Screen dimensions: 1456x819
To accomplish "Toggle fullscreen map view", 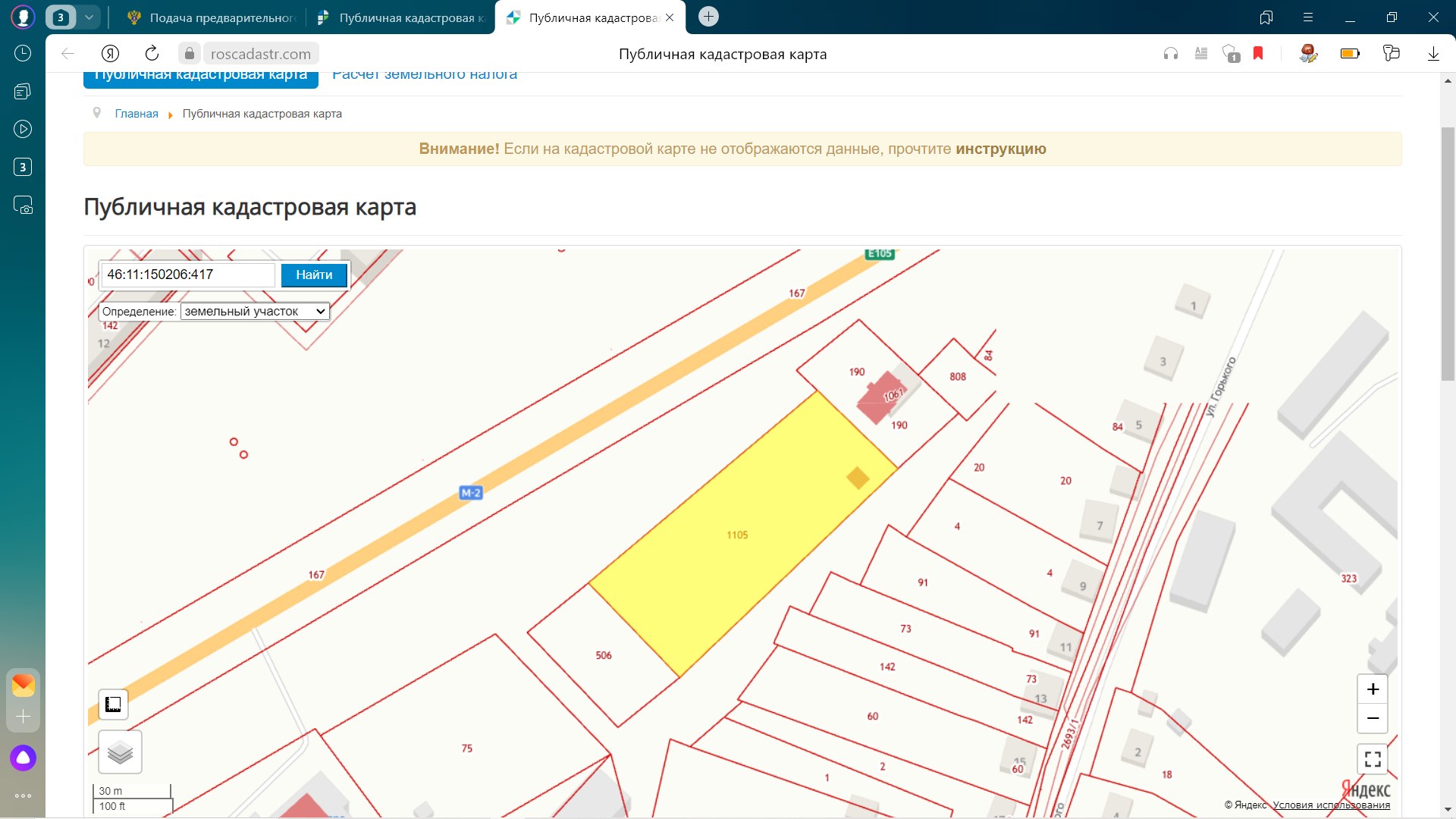I will (1372, 759).
